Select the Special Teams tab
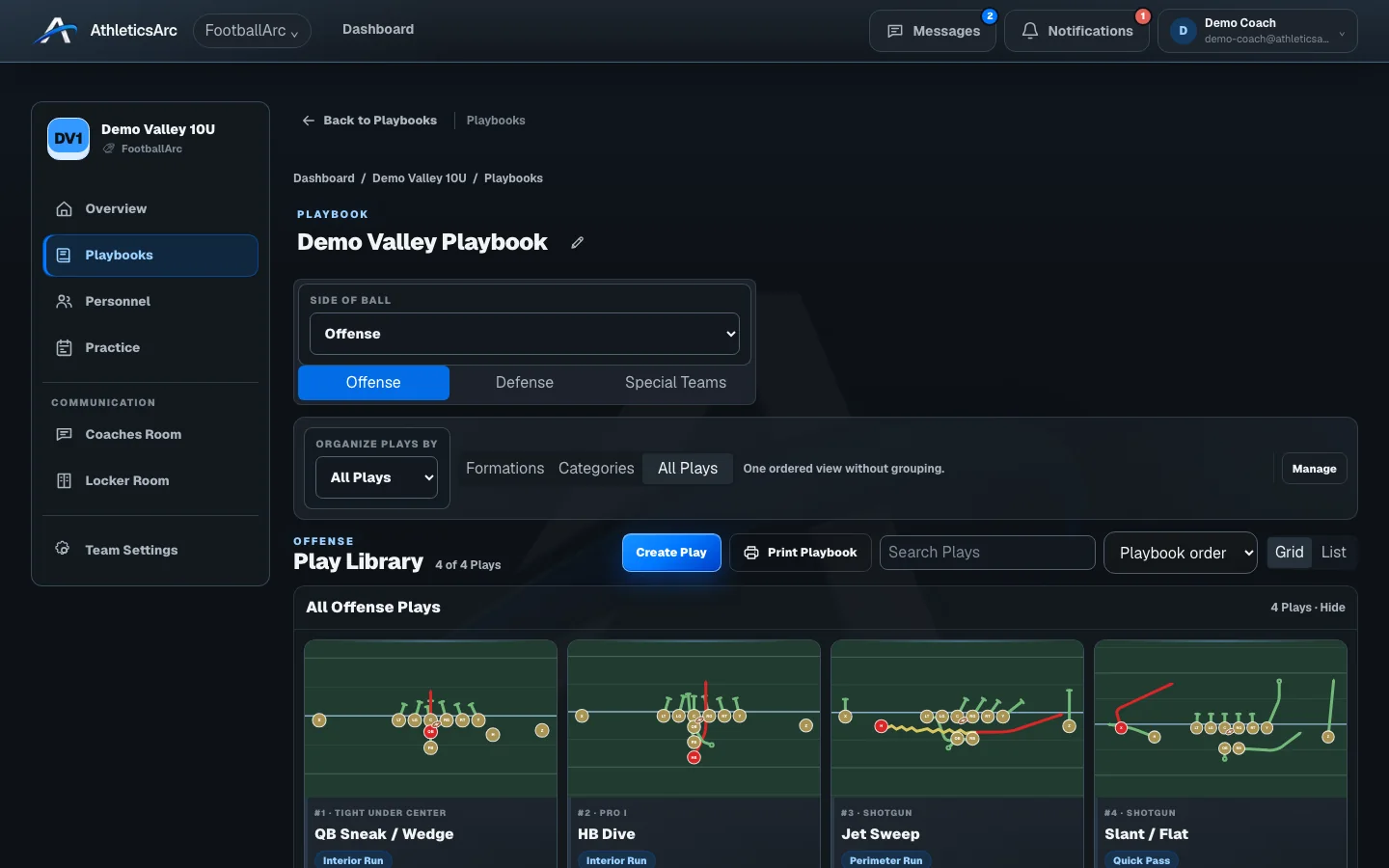Image resolution: width=1389 pixels, height=868 pixels. 675,383
